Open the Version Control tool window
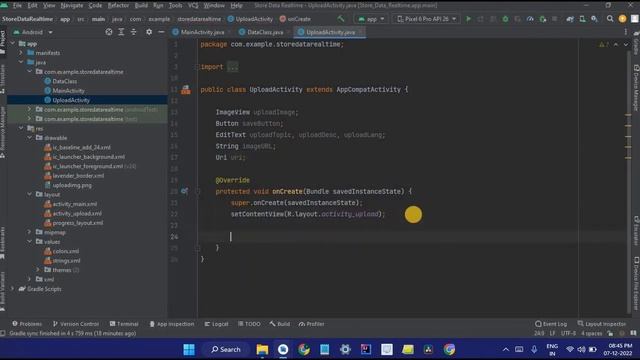 76,324
